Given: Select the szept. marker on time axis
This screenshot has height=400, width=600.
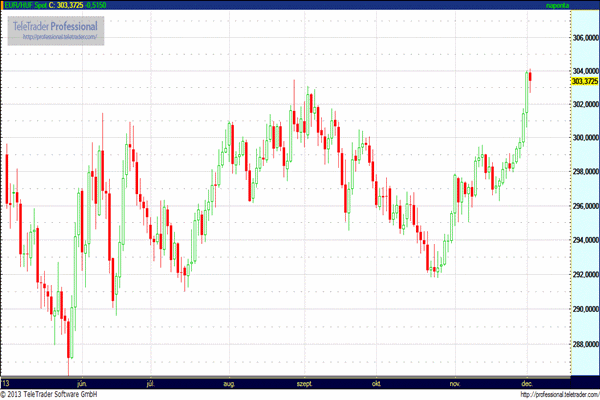Looking at the screenshot, I should [x=305, y=384].
